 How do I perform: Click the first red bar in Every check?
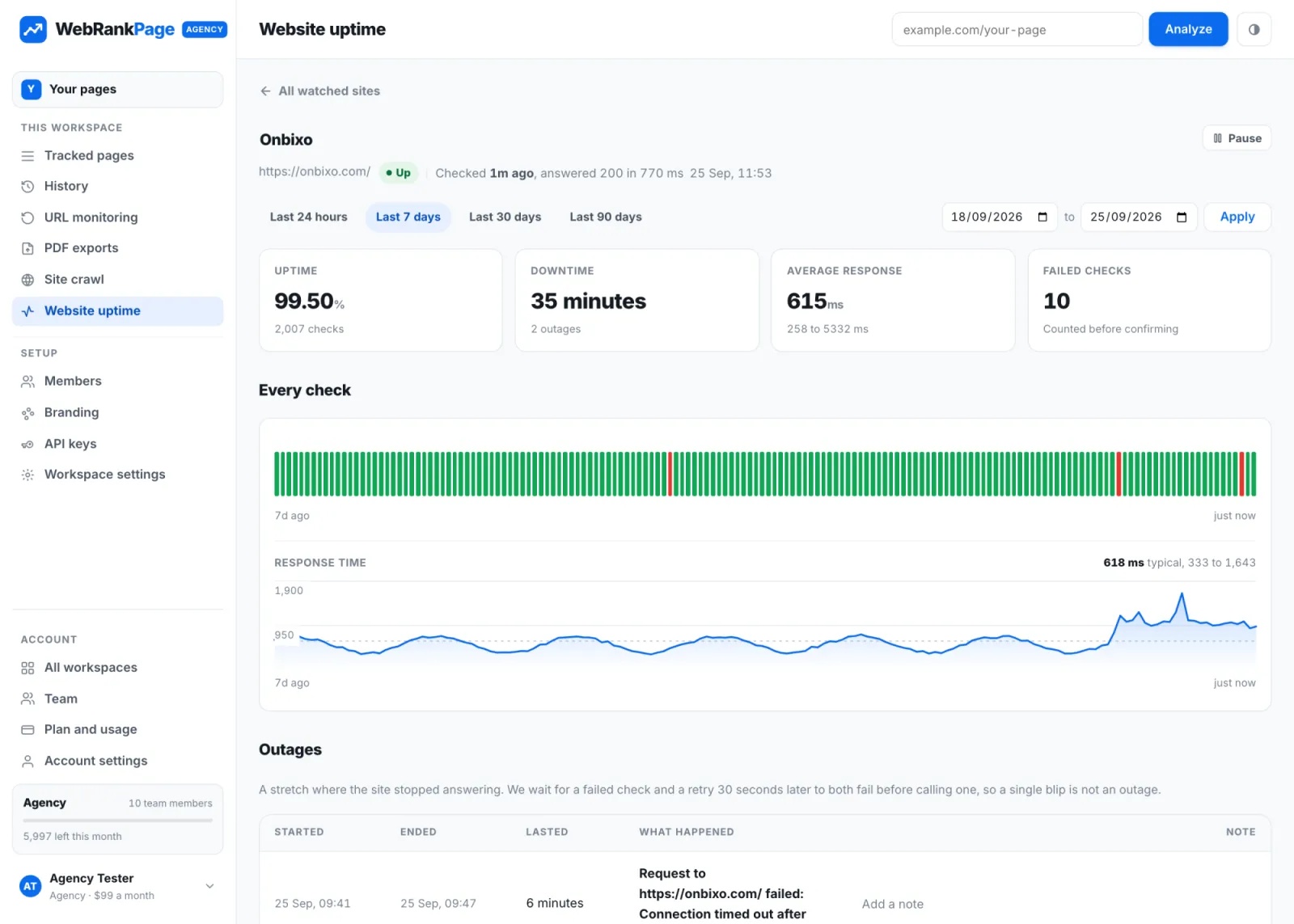click(x=670, y=474)
